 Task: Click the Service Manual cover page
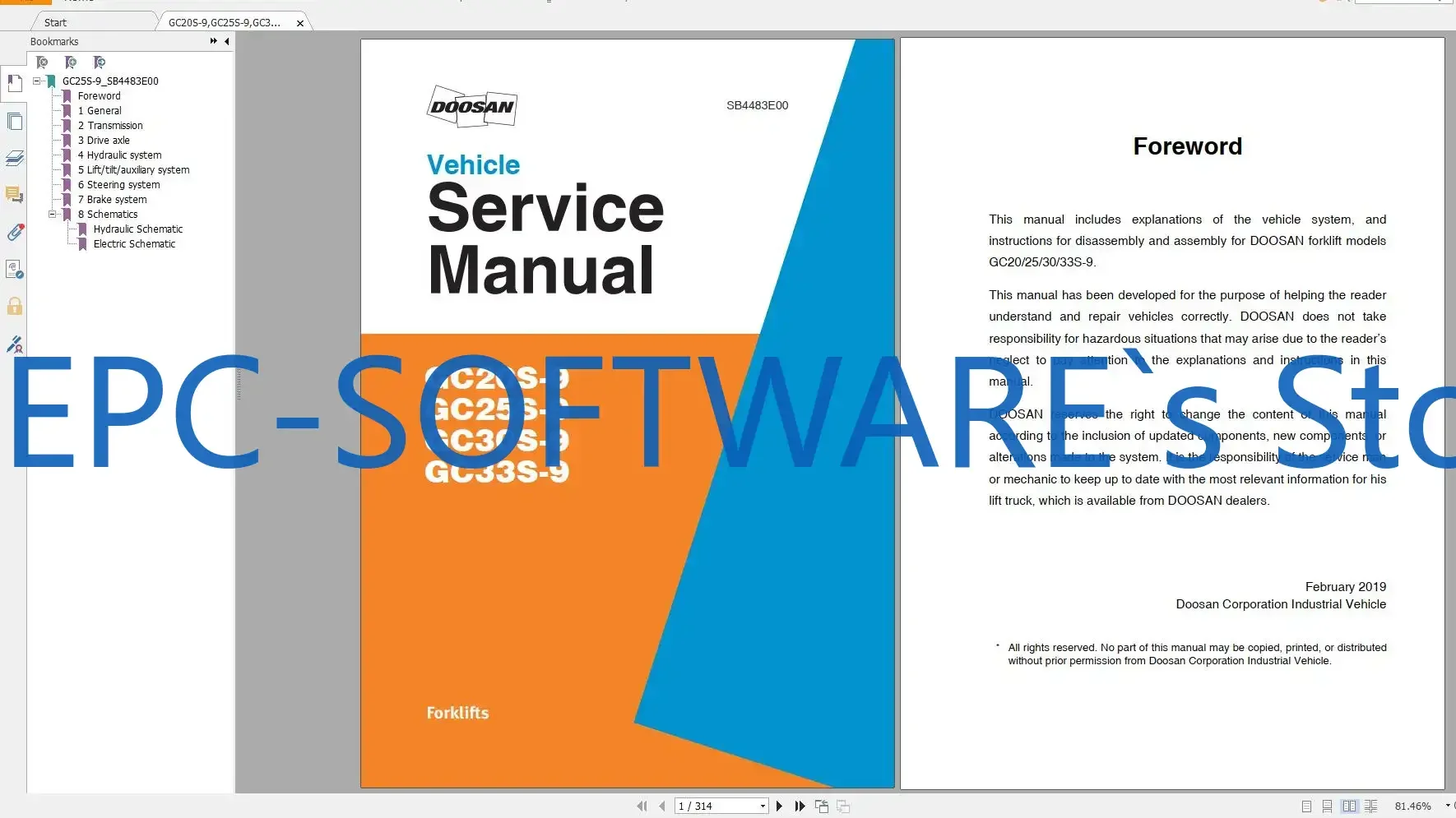pos(628,414)
